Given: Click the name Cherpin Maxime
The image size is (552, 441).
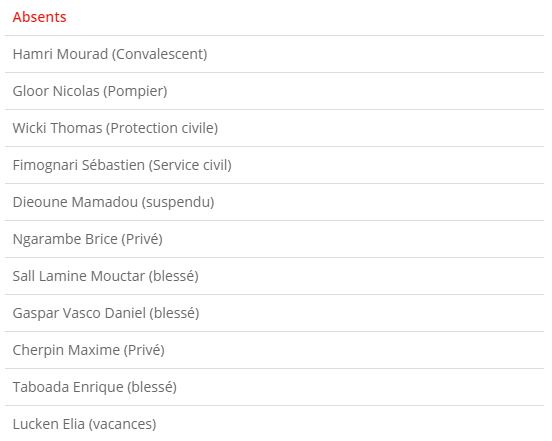Looking at the screenshot, I should point(66,350).
